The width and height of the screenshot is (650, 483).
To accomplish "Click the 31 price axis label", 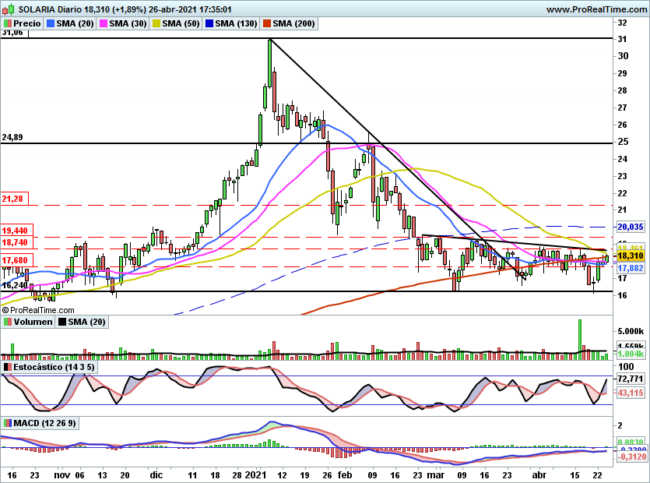I will [x=623, y=39].
